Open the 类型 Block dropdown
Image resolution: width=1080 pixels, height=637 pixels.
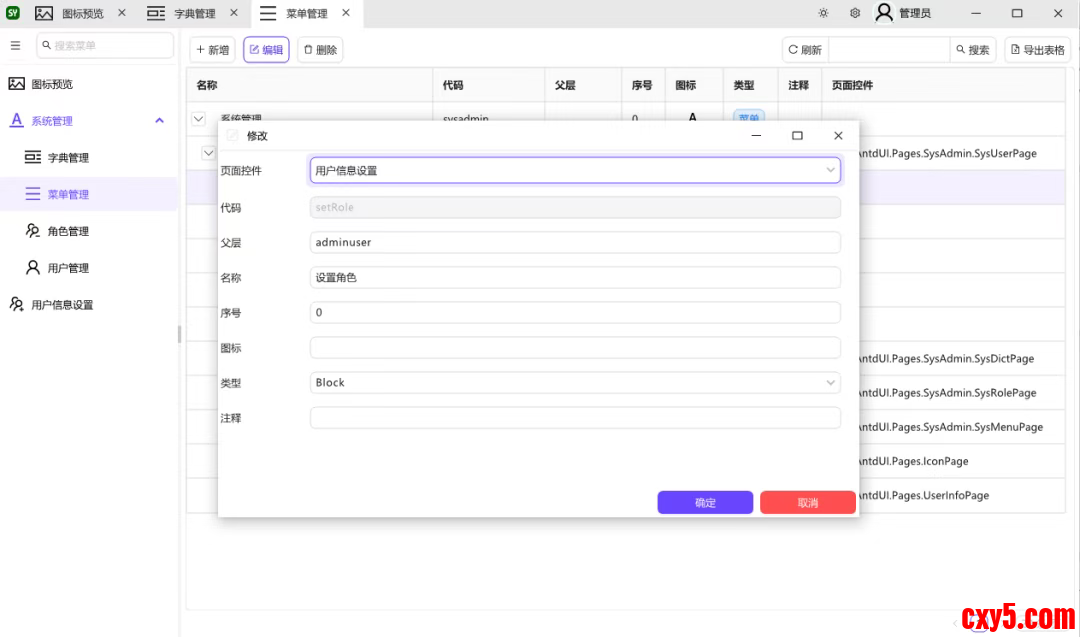pyautogui.click(x=575, y=383)
